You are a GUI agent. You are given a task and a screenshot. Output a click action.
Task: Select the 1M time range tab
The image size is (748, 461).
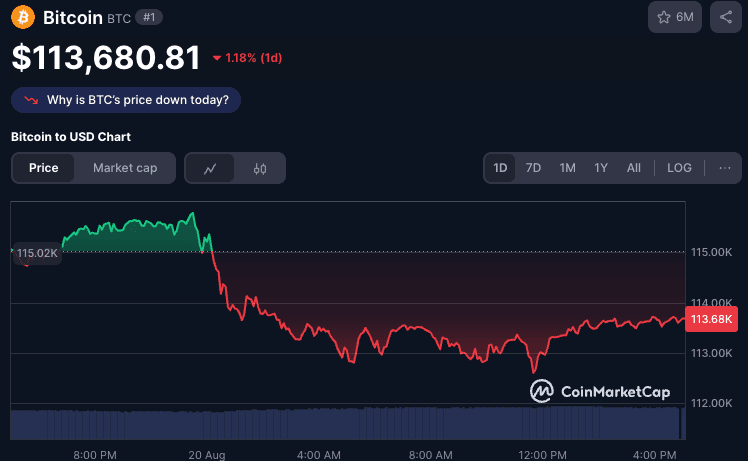click(567, 168)
